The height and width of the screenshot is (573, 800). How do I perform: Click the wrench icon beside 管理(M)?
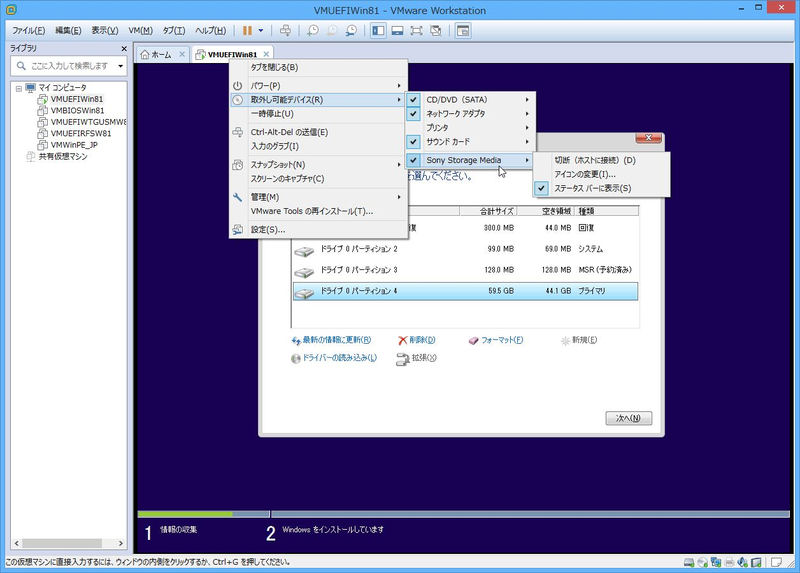point(237,197)
